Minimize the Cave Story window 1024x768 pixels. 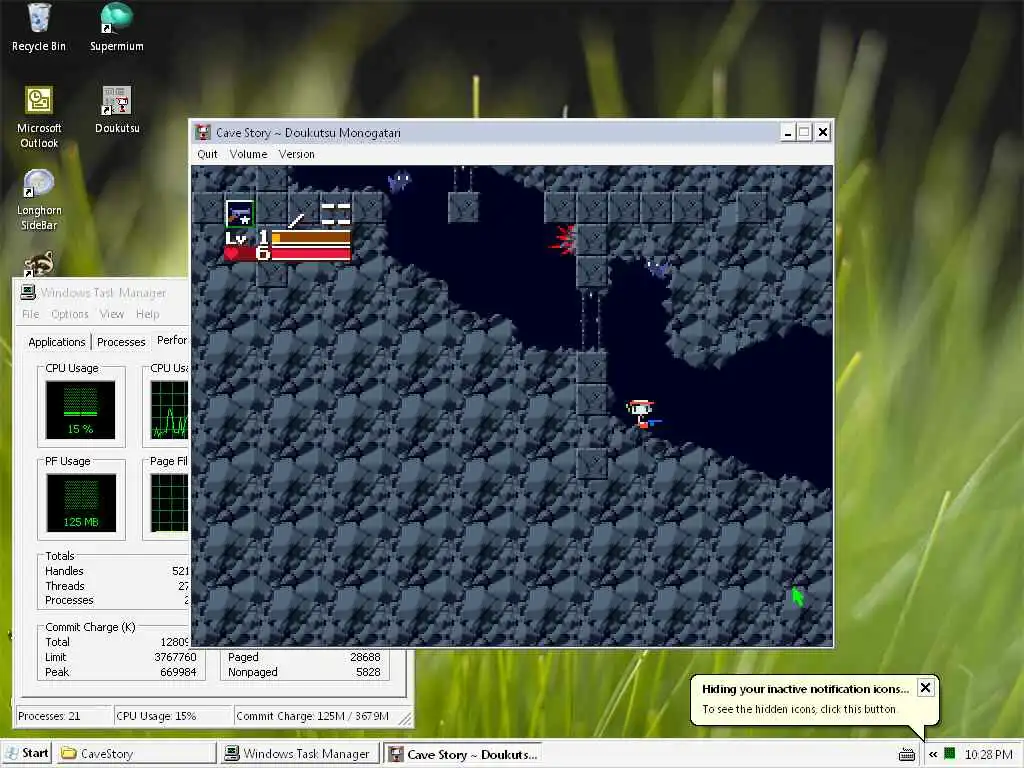pyautogui.click(x=788, y=133)
